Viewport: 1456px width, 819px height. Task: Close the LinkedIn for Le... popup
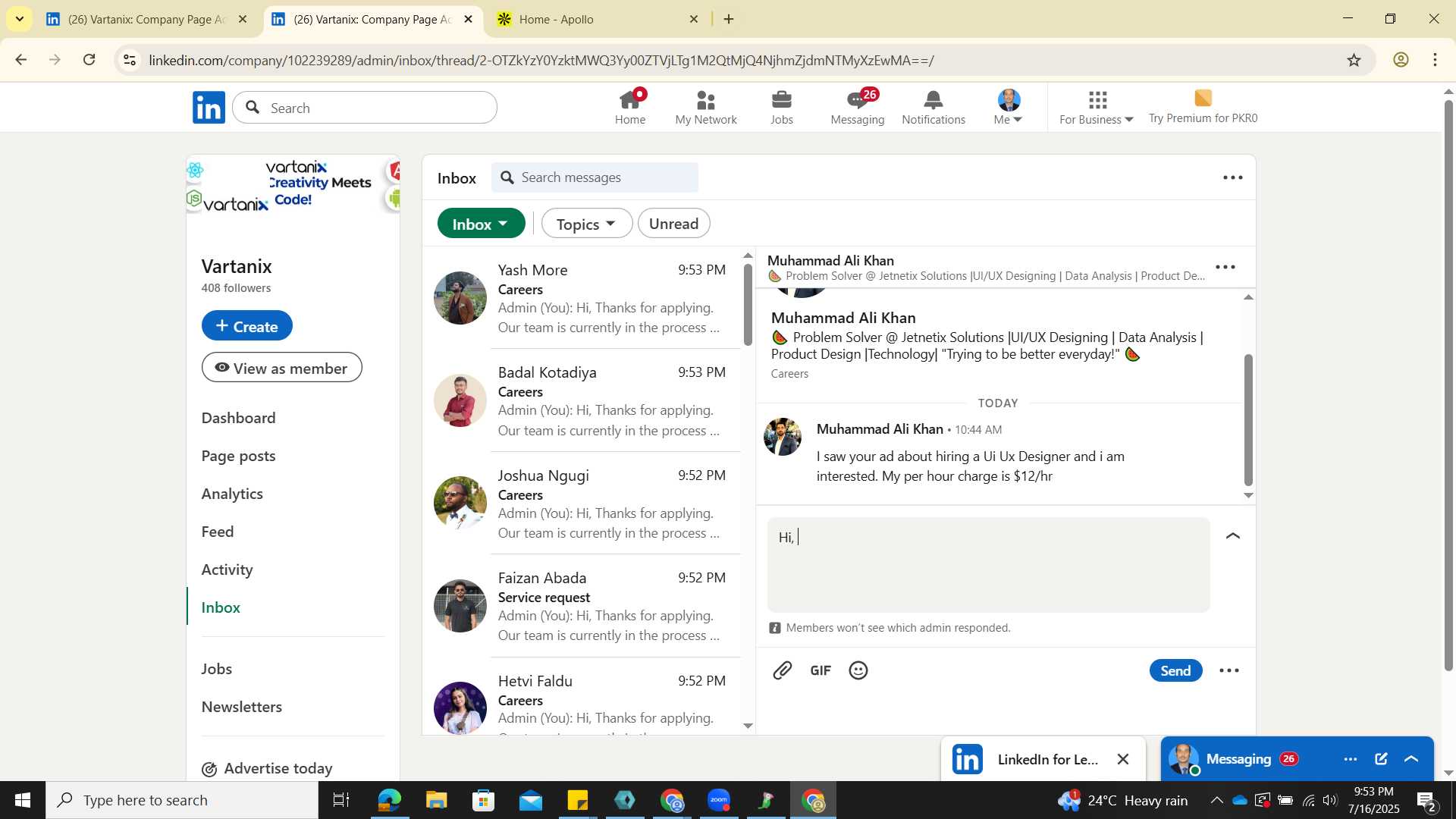click(1122, 759)
